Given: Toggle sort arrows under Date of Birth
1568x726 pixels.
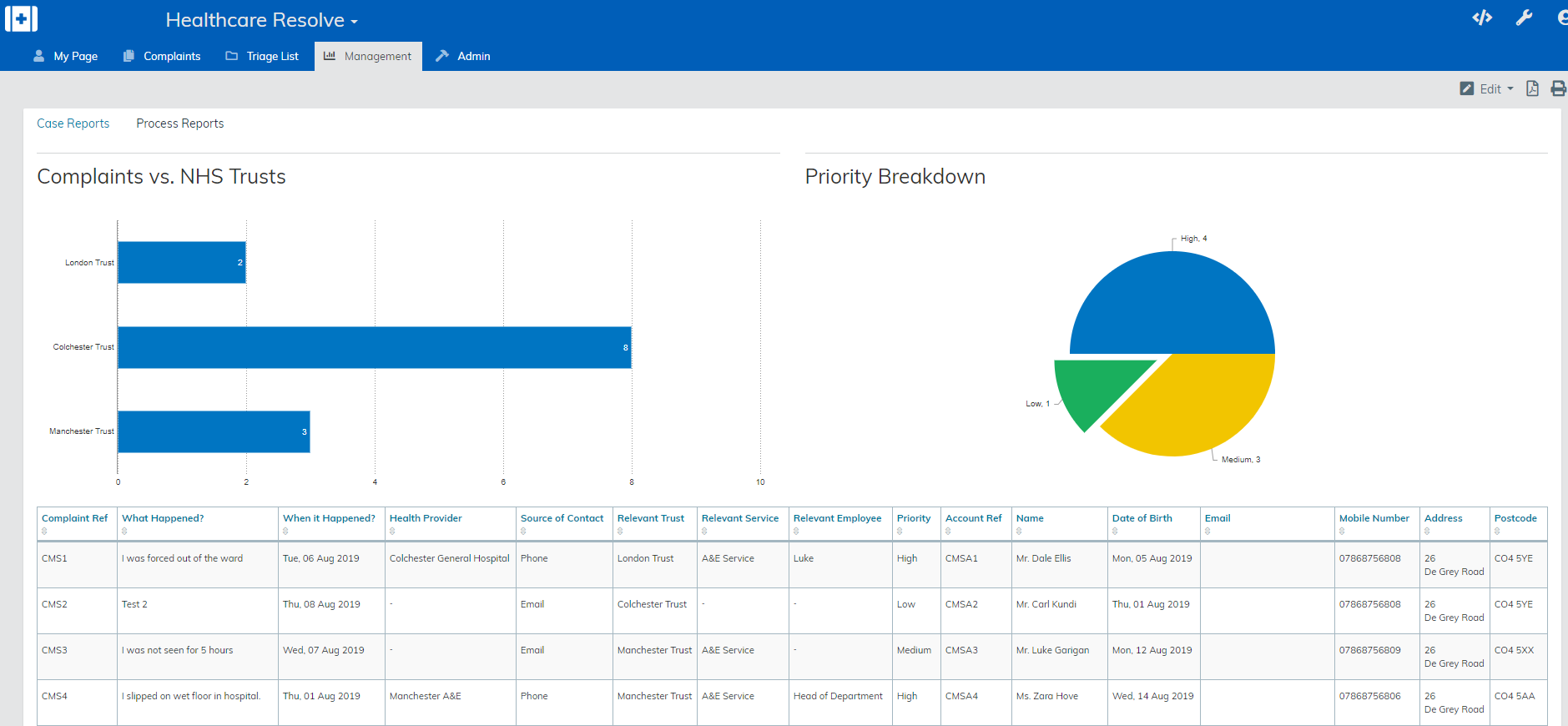Looking at the screenshot, I should [x=1115, y=532].
